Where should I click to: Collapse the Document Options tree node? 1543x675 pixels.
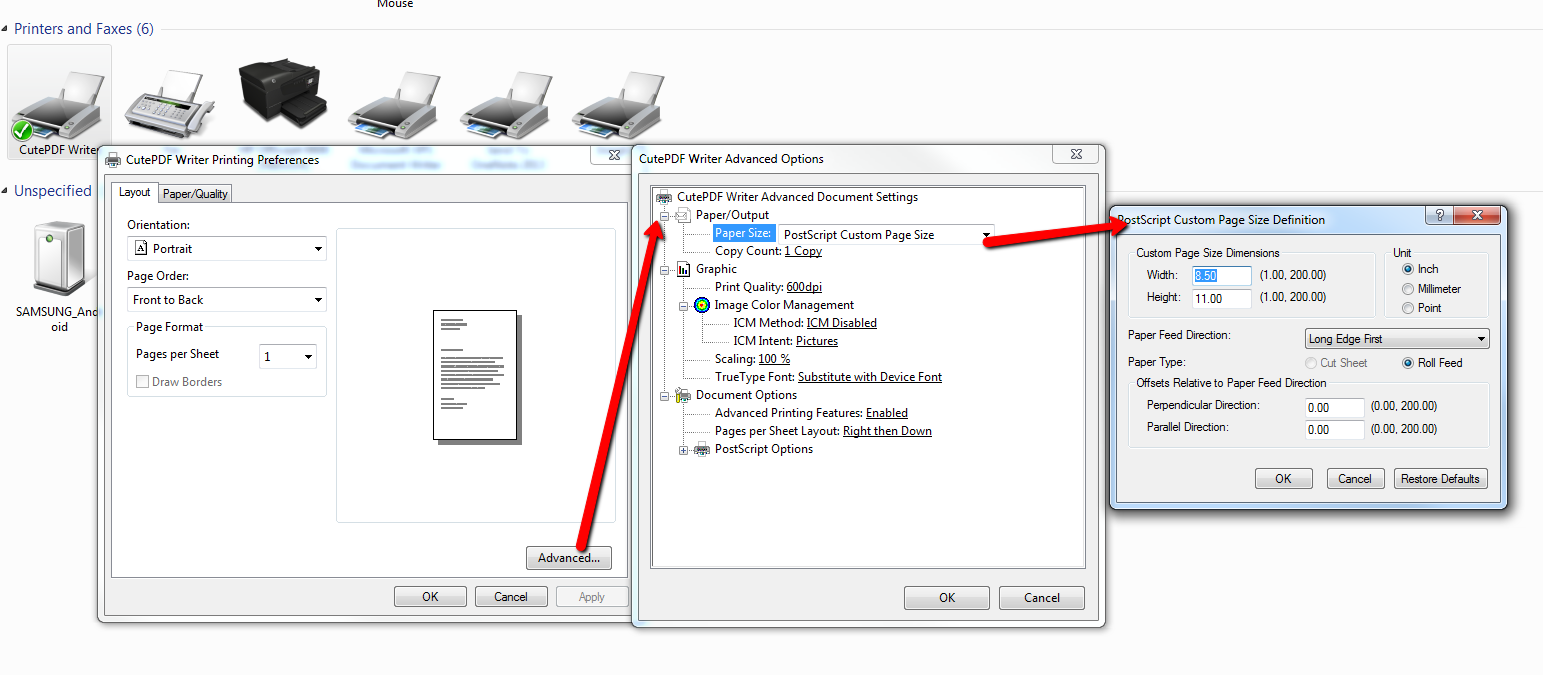[665, 396]
